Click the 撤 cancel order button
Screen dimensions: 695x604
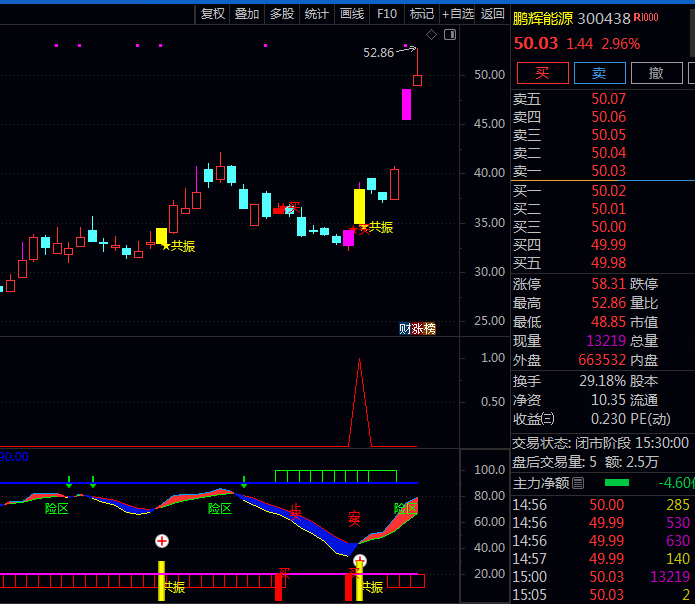point(656,73)
